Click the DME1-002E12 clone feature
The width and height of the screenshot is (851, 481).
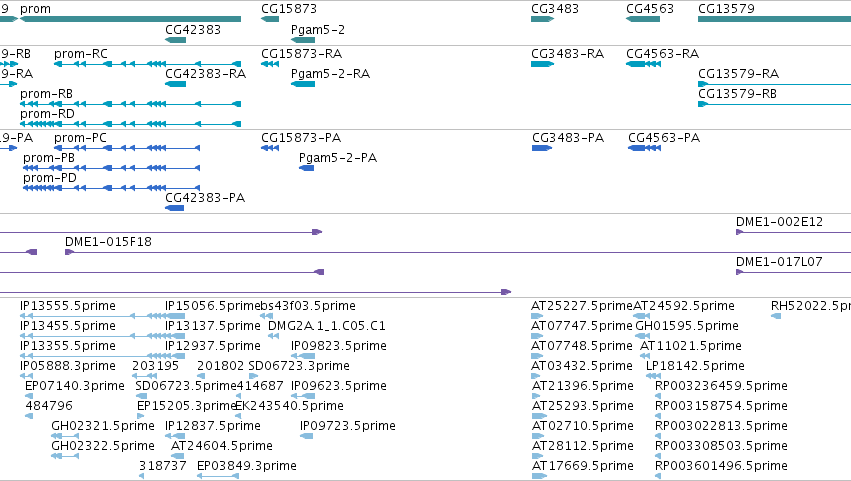coord(793,232)
